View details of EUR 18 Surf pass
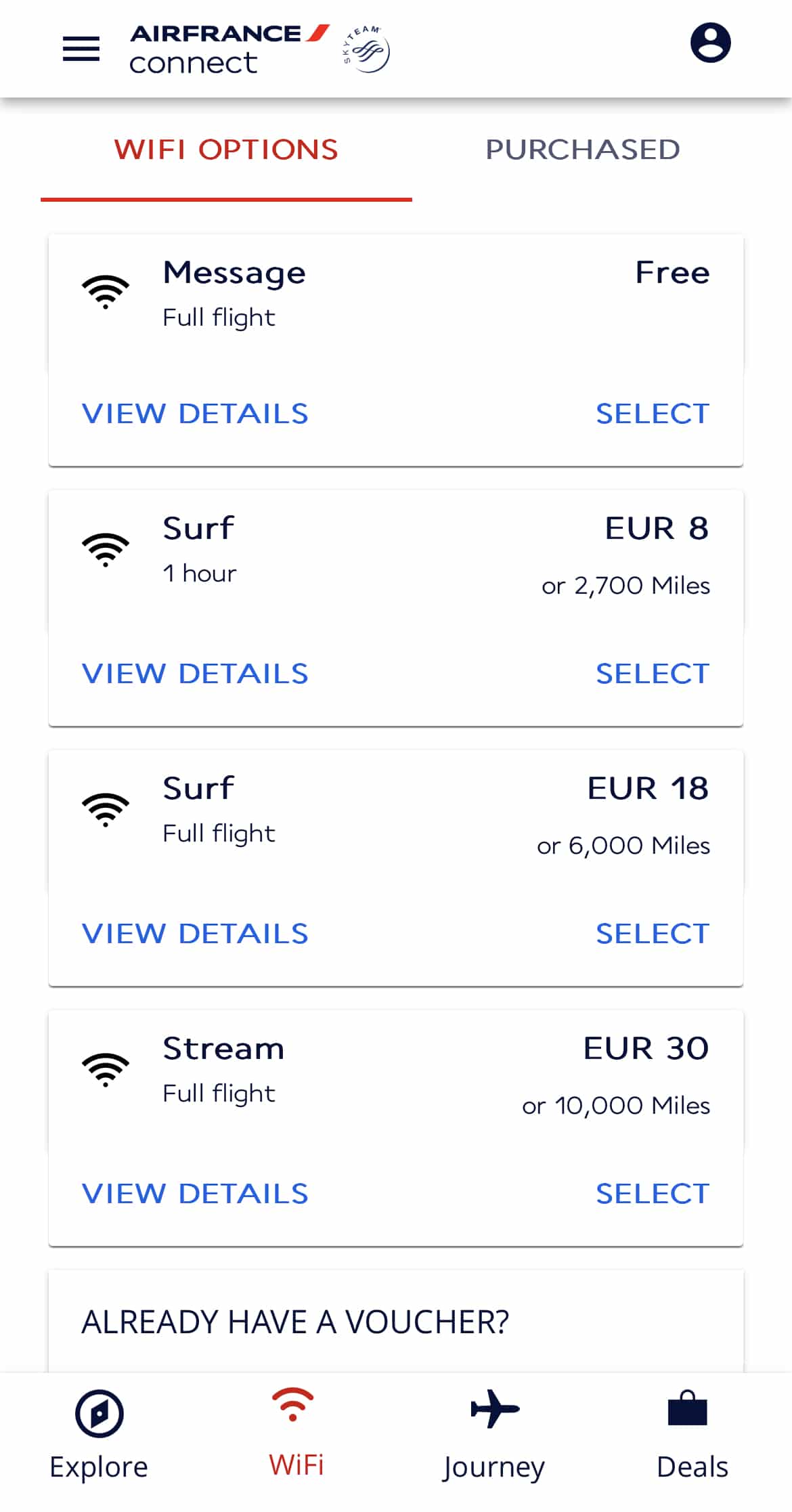 [195, 934]
